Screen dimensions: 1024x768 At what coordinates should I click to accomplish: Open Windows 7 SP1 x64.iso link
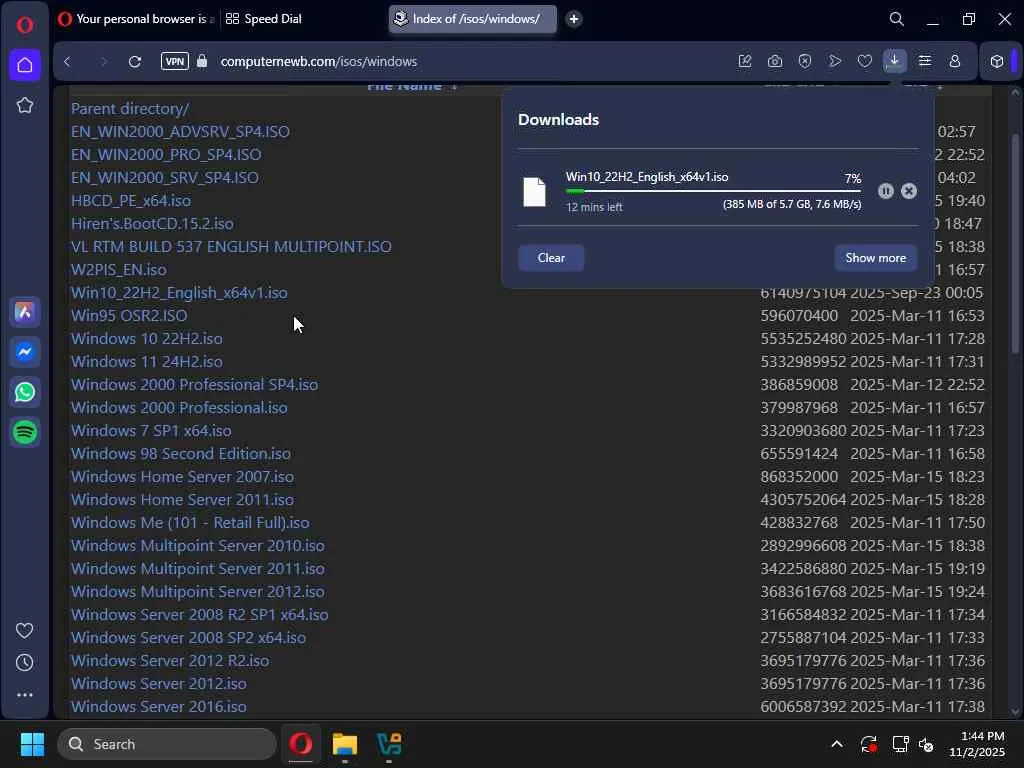pos(151,430)
